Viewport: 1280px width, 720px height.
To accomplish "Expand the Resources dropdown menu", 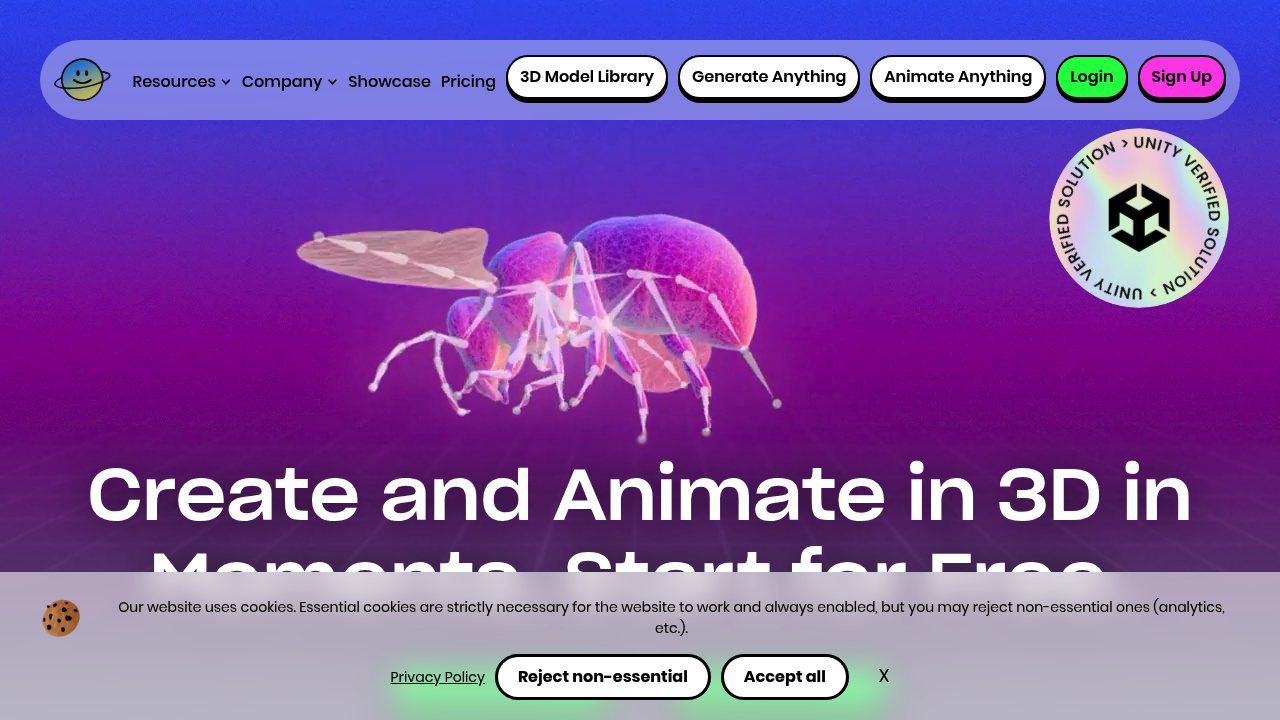I will [181, 82].
